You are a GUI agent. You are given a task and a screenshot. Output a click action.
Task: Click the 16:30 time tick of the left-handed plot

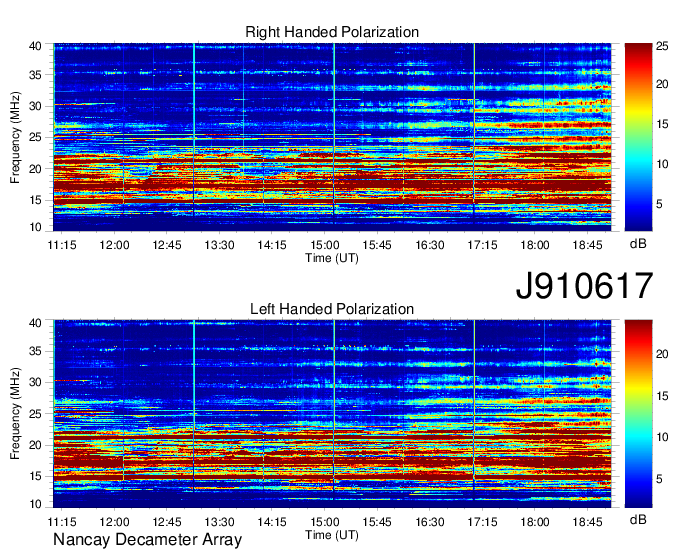click(x=430, y=522)
